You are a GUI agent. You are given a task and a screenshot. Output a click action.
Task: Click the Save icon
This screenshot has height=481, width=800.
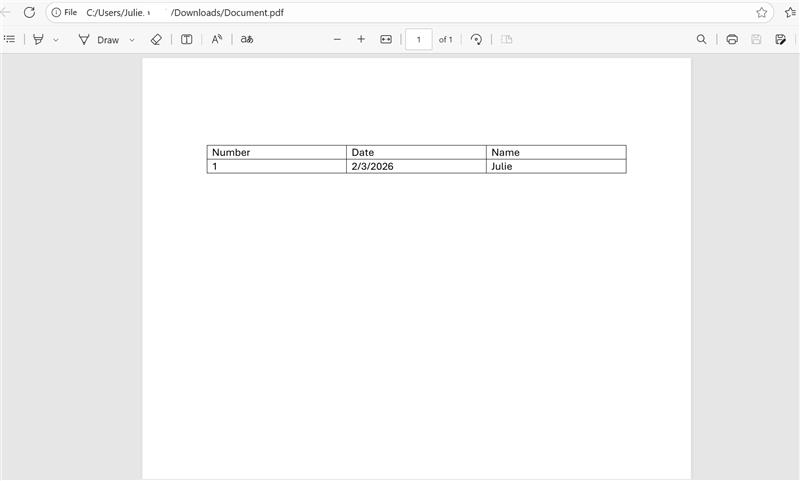756,39
